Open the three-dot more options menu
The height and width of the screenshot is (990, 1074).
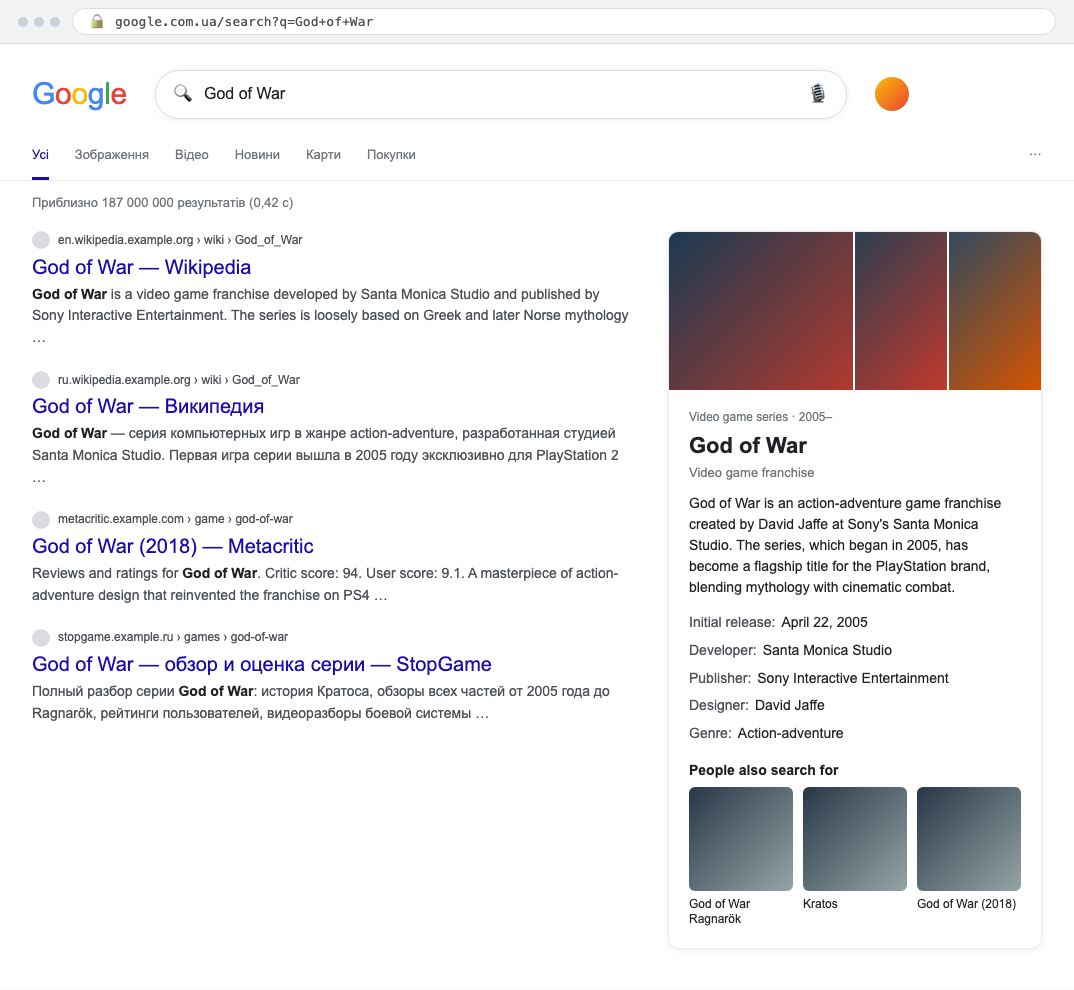click(x=1035, y=154)
